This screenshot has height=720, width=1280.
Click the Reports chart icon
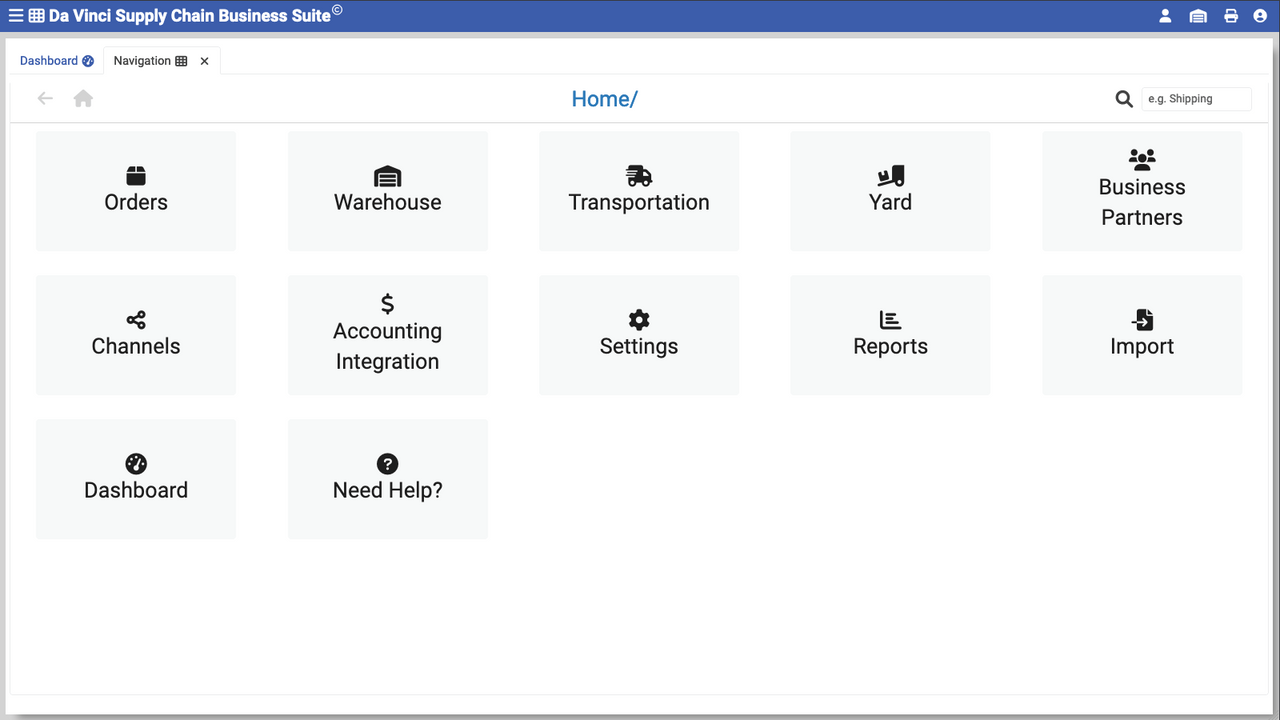890,320
